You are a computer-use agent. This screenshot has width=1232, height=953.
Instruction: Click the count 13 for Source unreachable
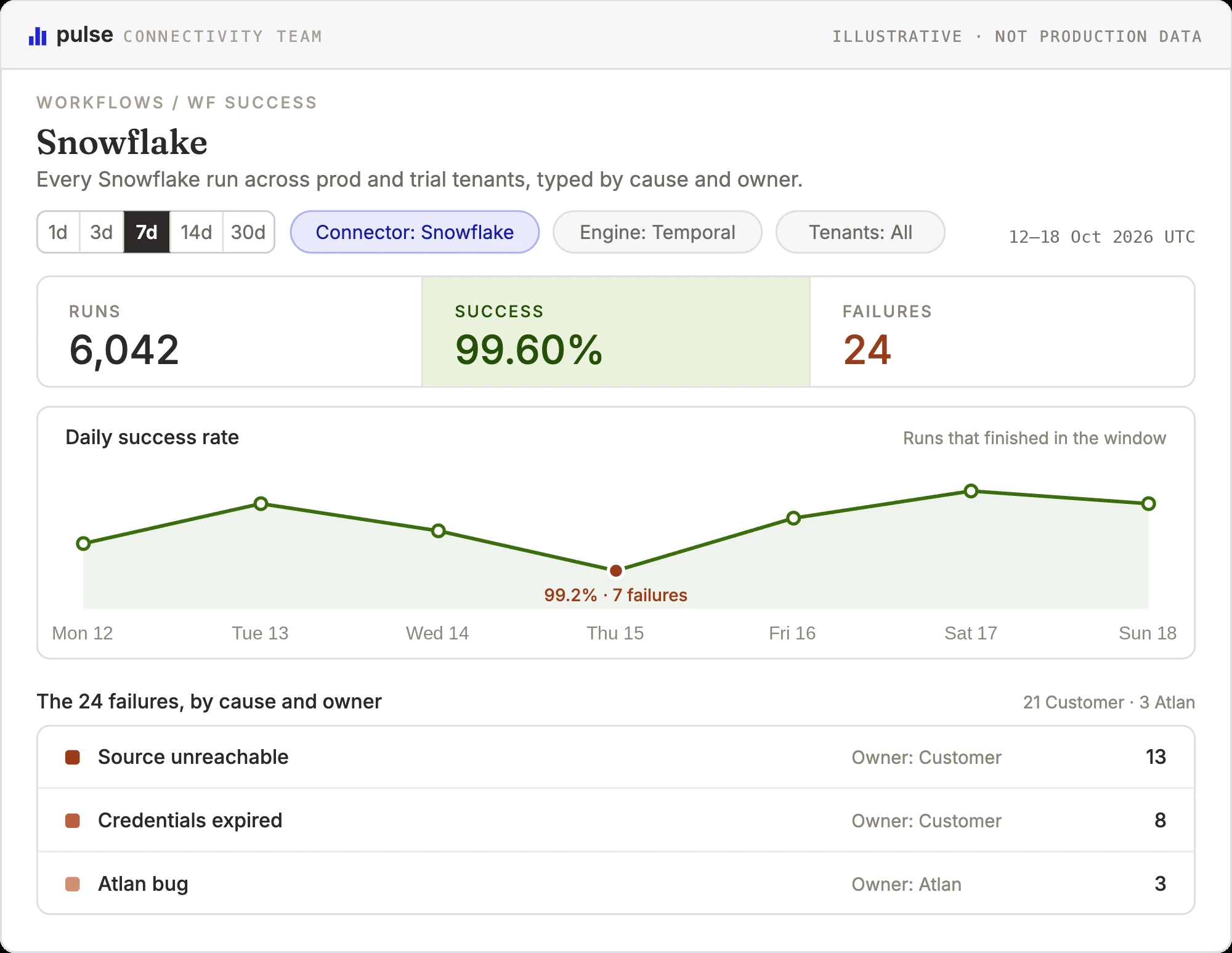(x=1156, y=757)
